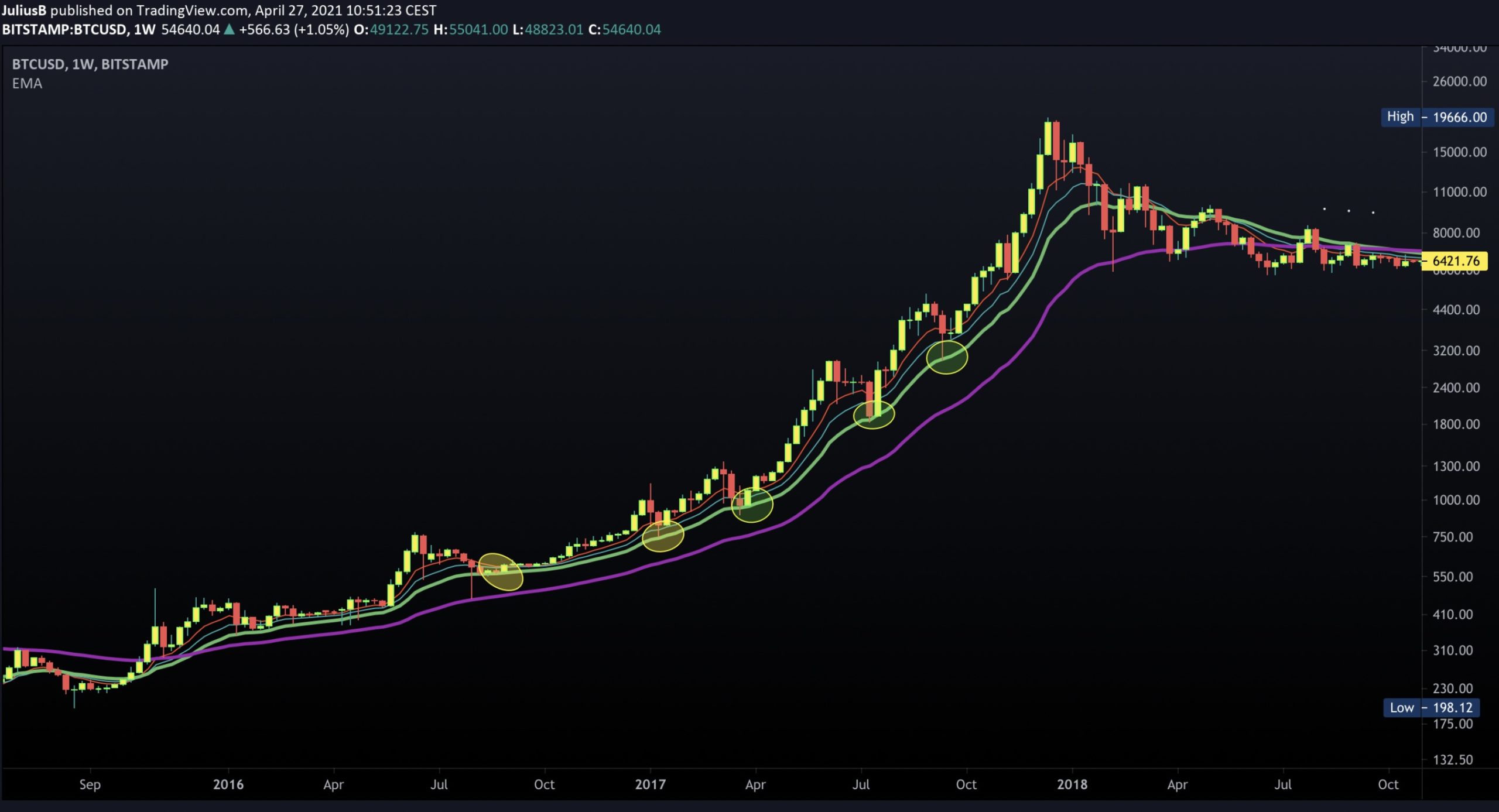Viewport: 1499px width, 812px height.
Task: Click the 2018 label on the time axis
Action: pos(1072,784)
